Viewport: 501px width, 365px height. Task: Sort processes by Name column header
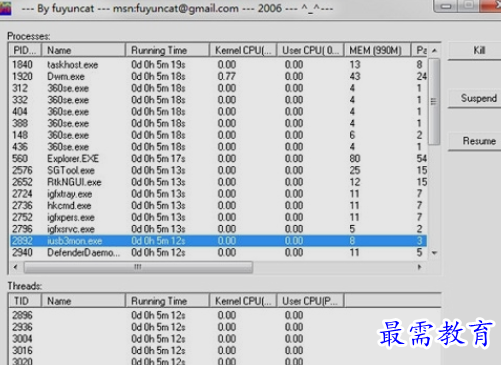pos(83,50)
